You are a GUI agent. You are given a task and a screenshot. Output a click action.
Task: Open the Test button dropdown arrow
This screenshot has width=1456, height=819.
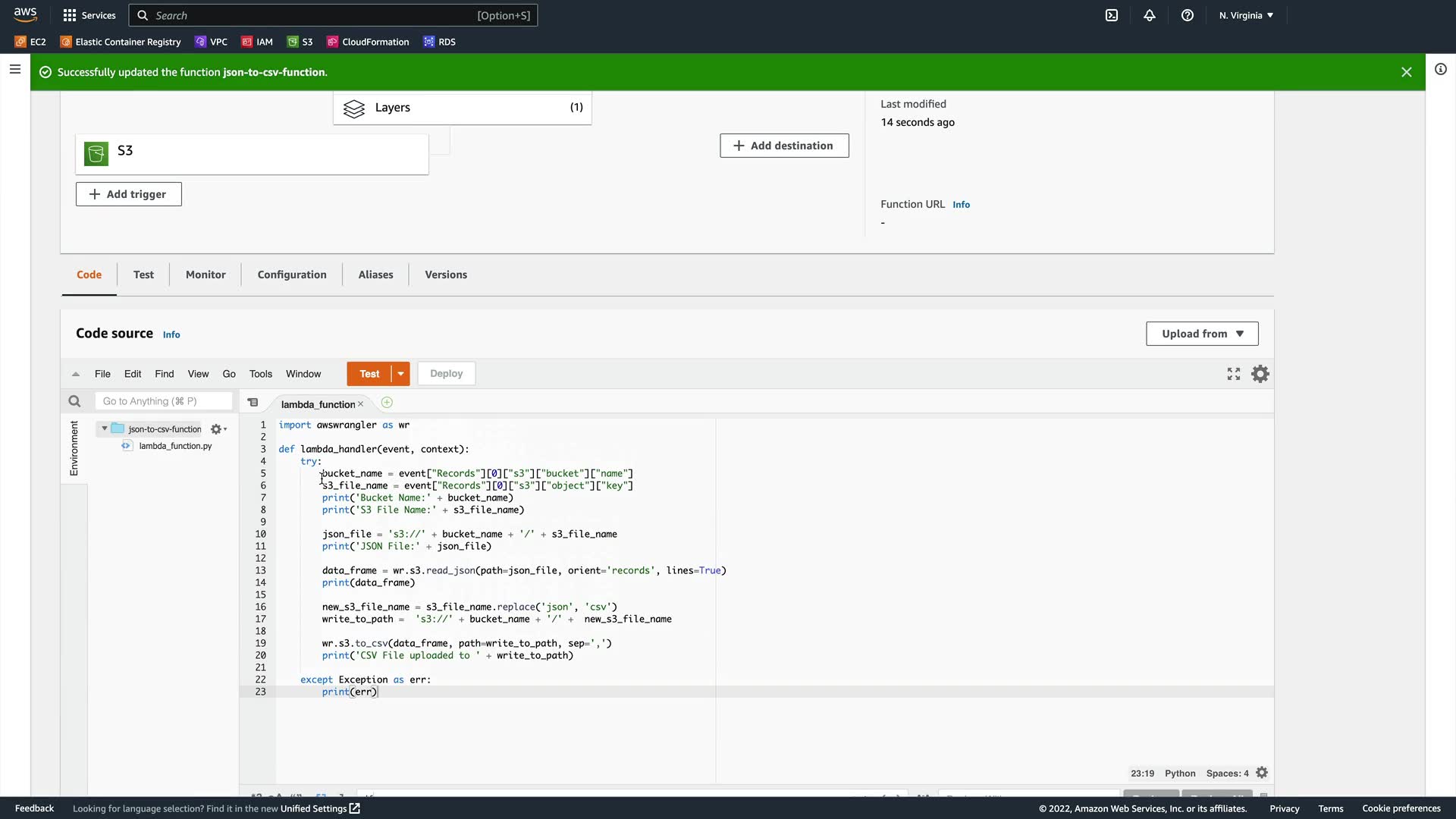(x=400, y=374)
